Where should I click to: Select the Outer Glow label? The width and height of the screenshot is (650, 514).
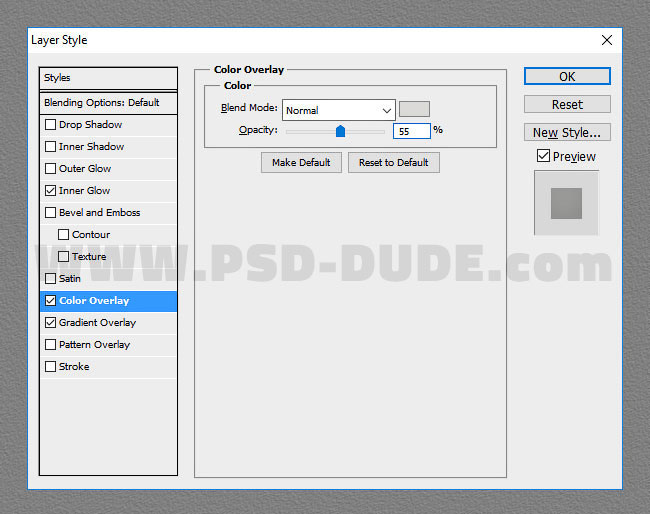click(85, 169)
